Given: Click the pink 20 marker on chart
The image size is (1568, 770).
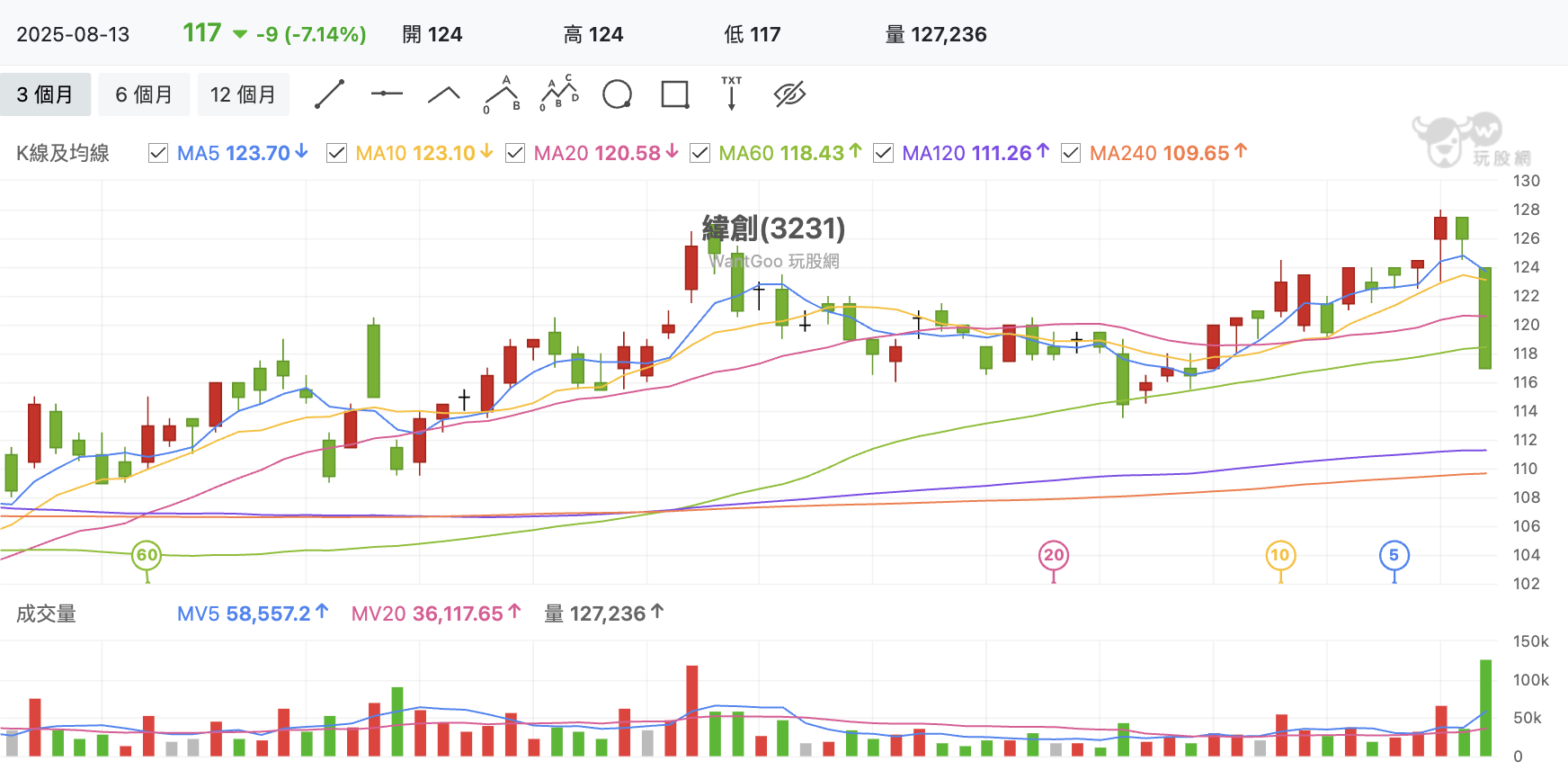Looking at the screenshot, I should tap(1054, 555).
